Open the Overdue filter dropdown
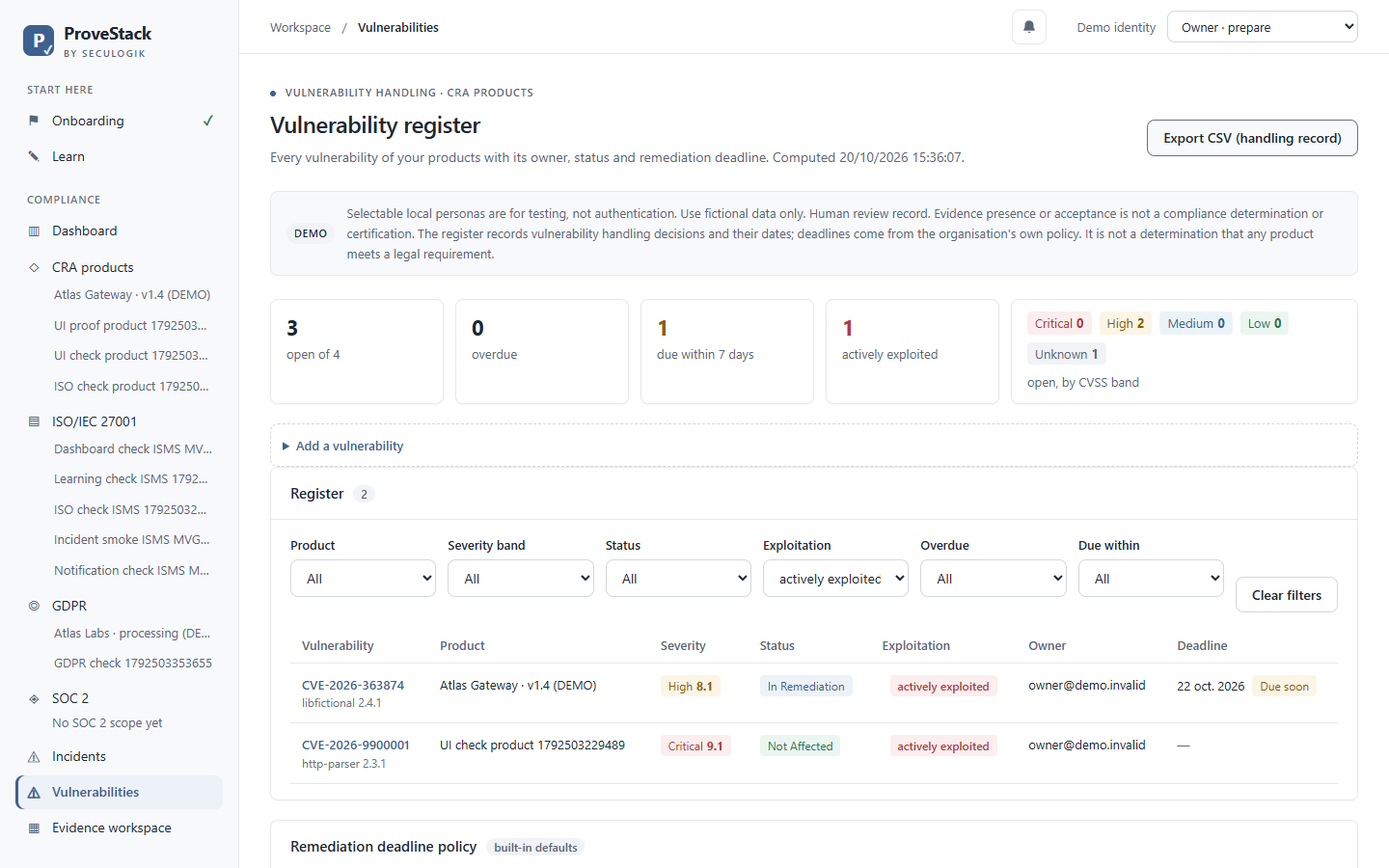 (x=994, y=579)
